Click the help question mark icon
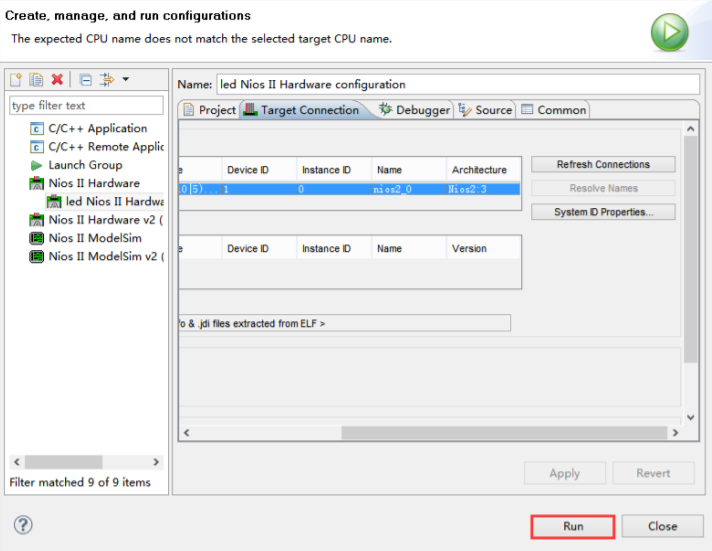Viewport: 712px width, 551px height. (x=23, y=525)
